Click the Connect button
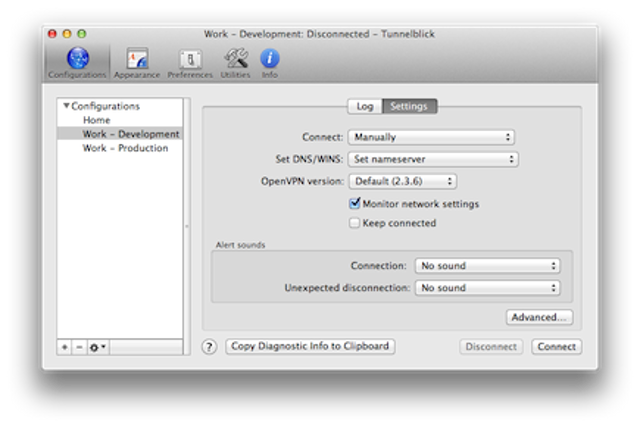Viewport: 640px width, 428px height. 556,346
